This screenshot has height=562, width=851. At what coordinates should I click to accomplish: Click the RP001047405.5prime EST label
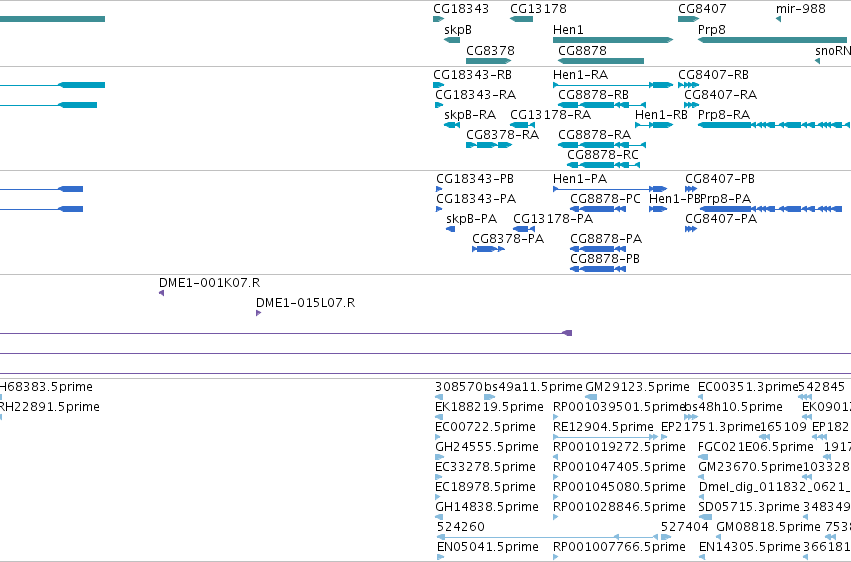(619, 468)
